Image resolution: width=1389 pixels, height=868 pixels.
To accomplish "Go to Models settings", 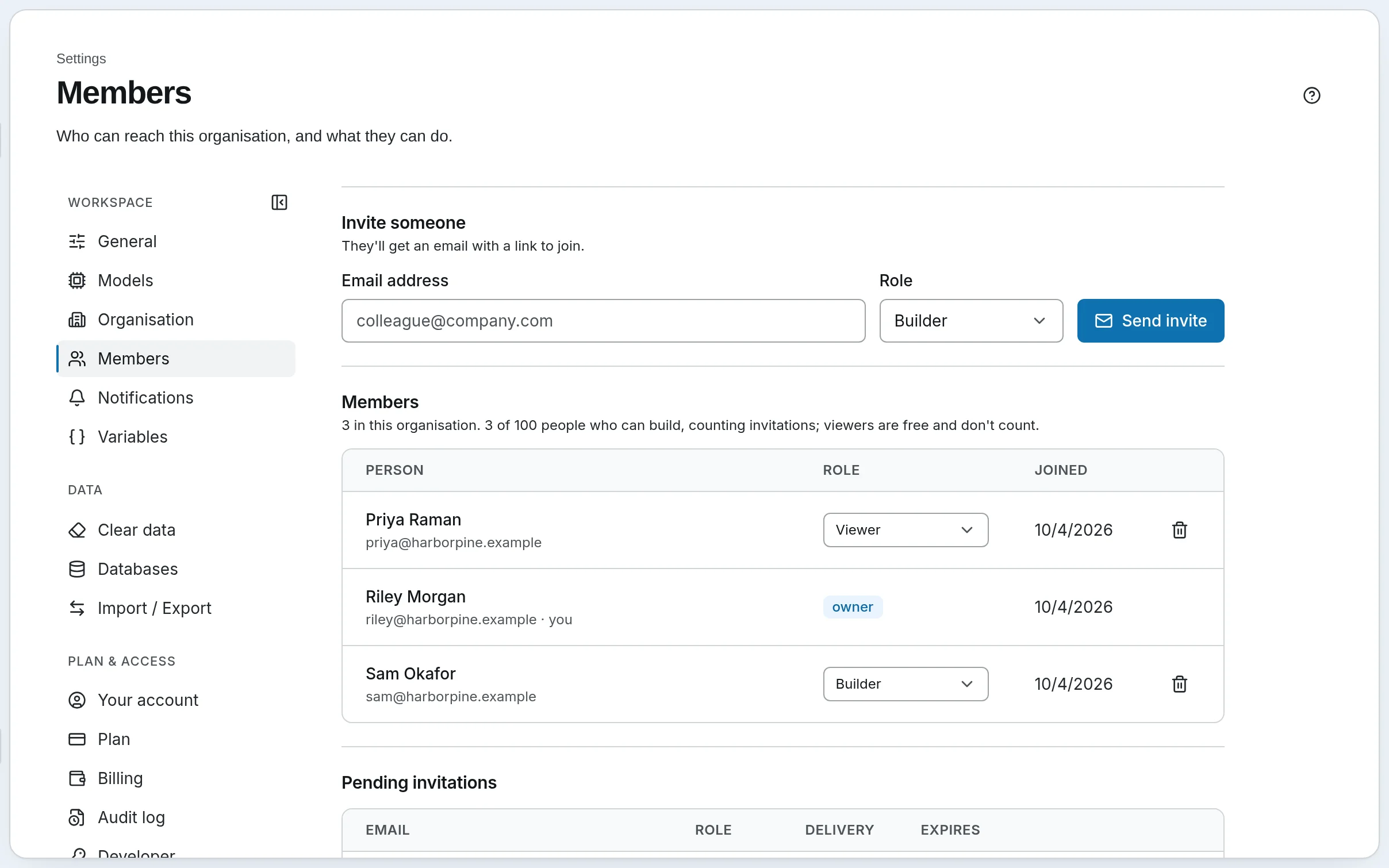I will [x=176, y=281].
